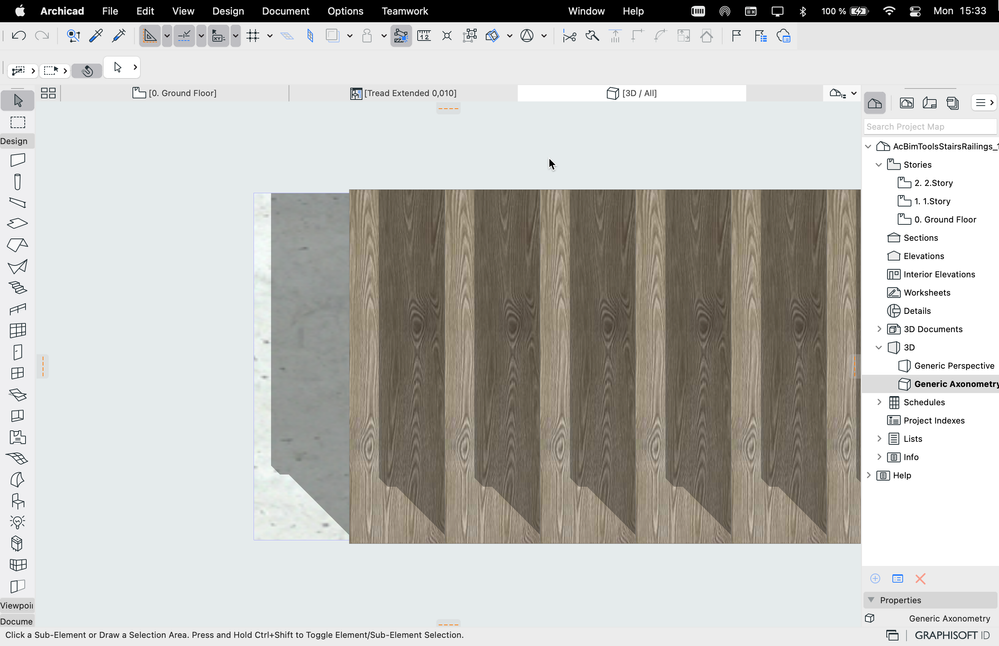Toggle the Grid Snap button
The width and height of the screenshot is (999, 646).
253,36
